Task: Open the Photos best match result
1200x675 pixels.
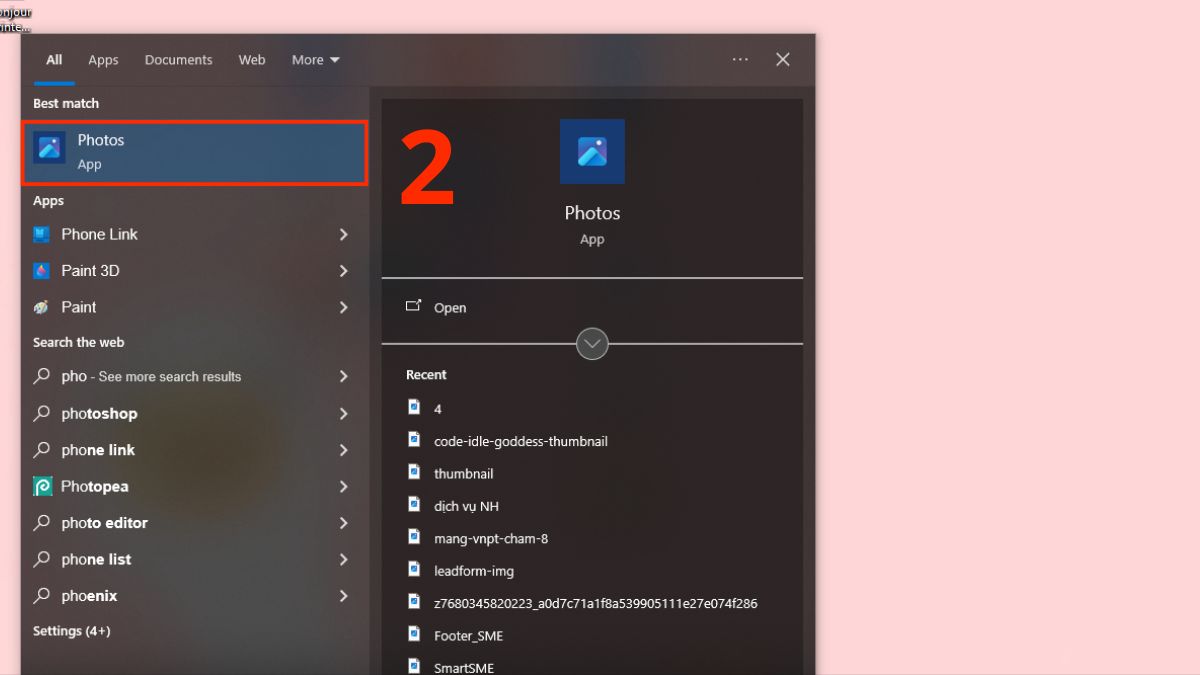Action: (x=195, y=152)
